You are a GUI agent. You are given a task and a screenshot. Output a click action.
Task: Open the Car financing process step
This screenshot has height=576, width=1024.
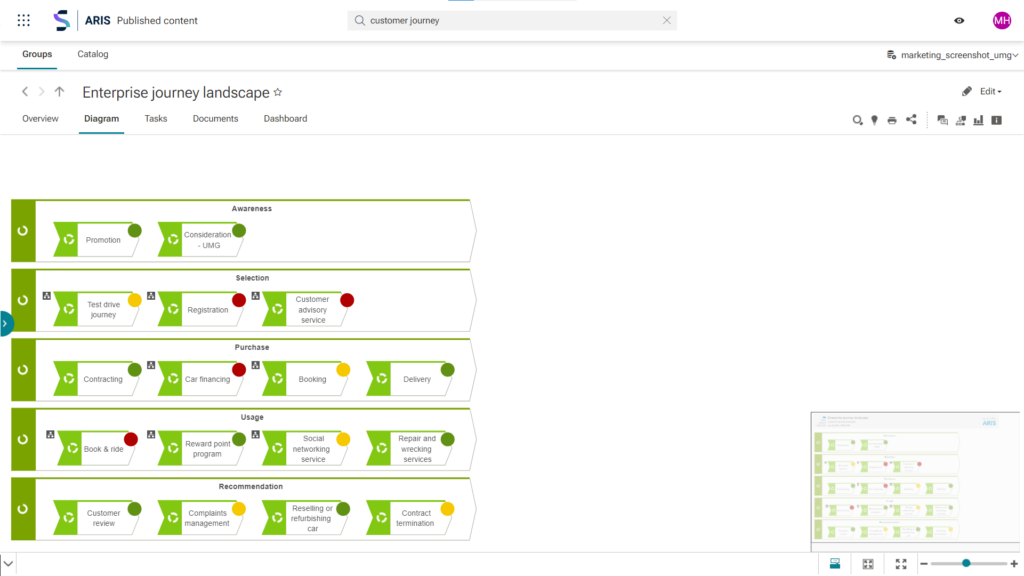[x=206, y=379]
